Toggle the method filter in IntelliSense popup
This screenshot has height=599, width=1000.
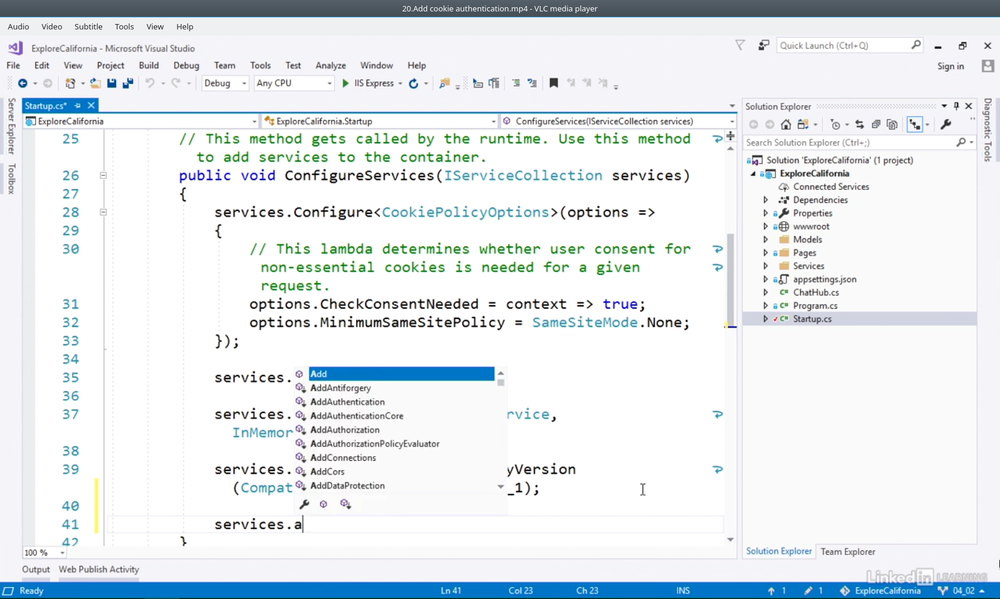(323, 504)
